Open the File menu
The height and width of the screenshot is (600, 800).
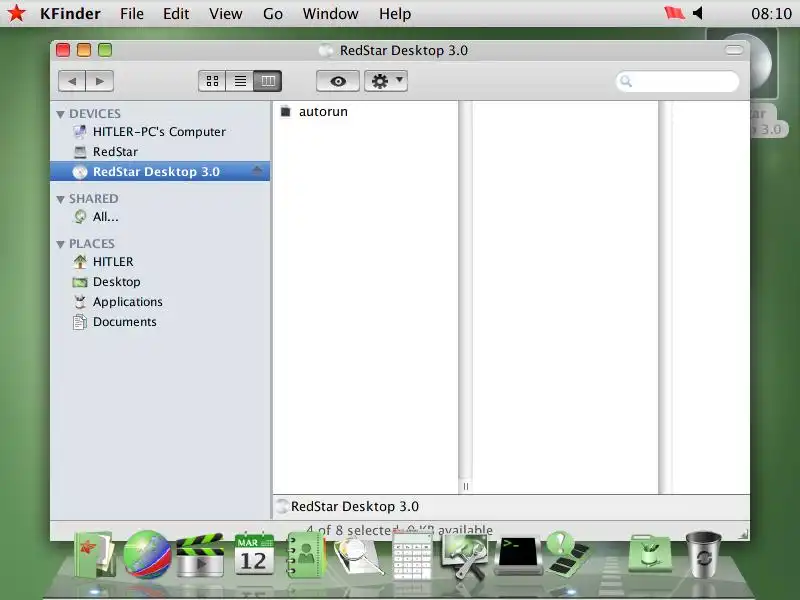[132, 14]
